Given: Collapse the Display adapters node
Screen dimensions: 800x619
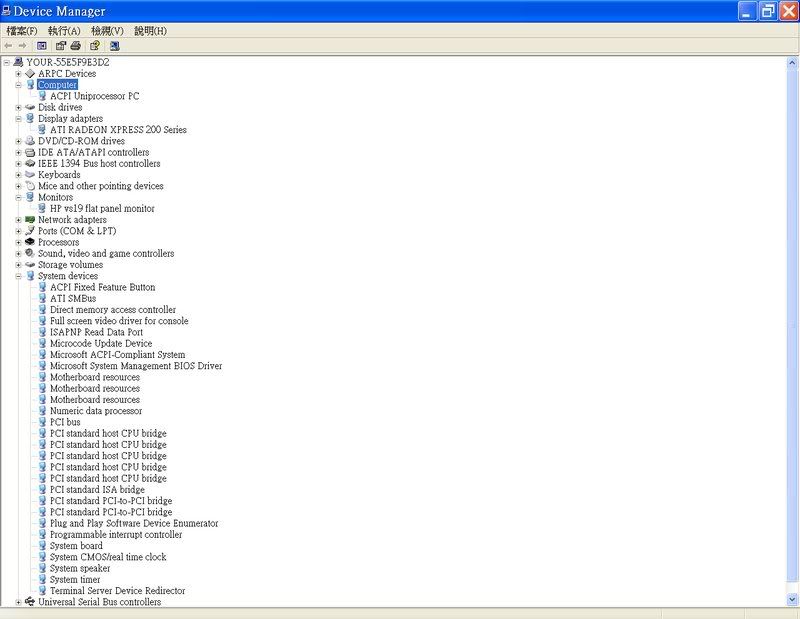Looking at the screenshot, I should (18, 119).
